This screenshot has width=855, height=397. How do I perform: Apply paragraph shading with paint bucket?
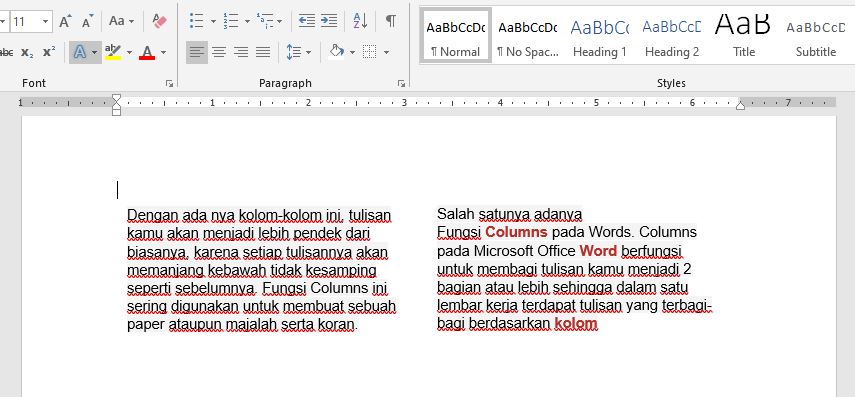point(336,52)
